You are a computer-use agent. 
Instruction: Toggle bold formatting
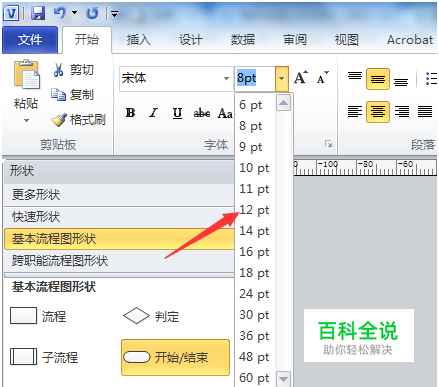131,113
